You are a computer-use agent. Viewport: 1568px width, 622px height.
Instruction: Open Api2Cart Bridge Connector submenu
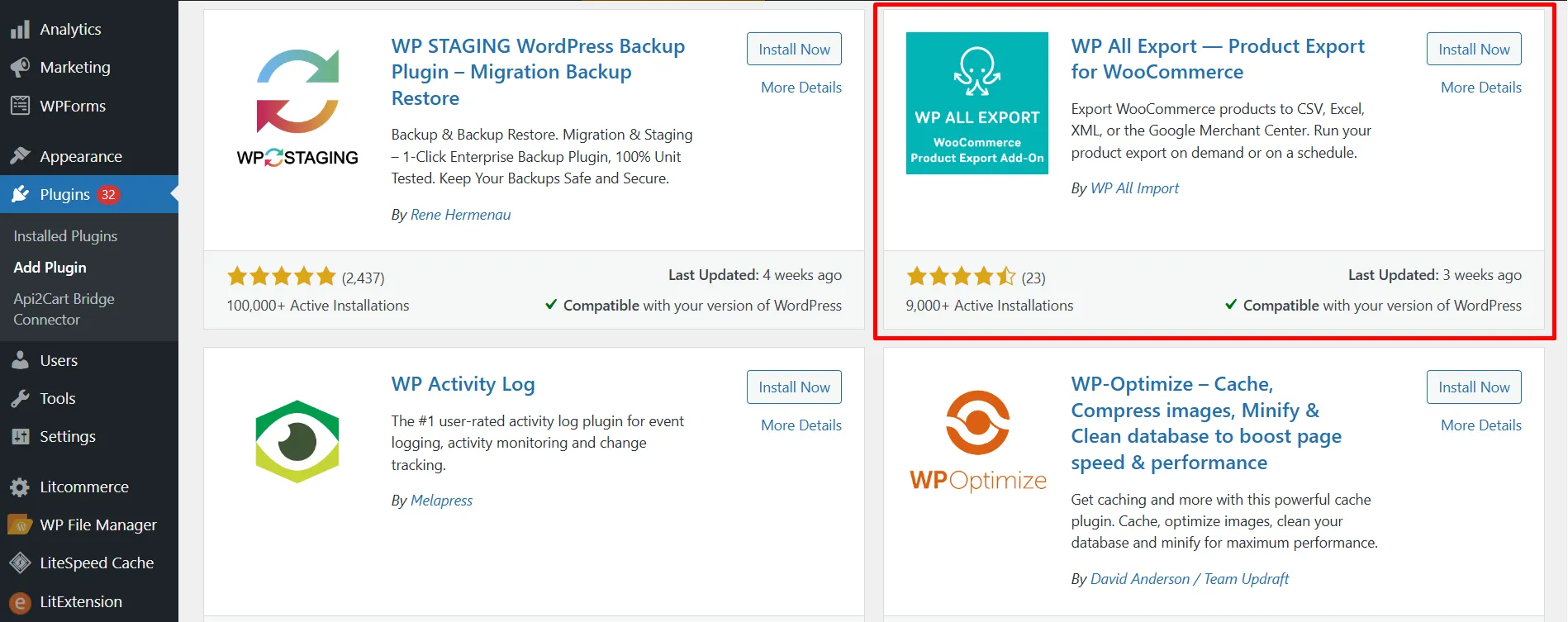click(x=64, y=309)
